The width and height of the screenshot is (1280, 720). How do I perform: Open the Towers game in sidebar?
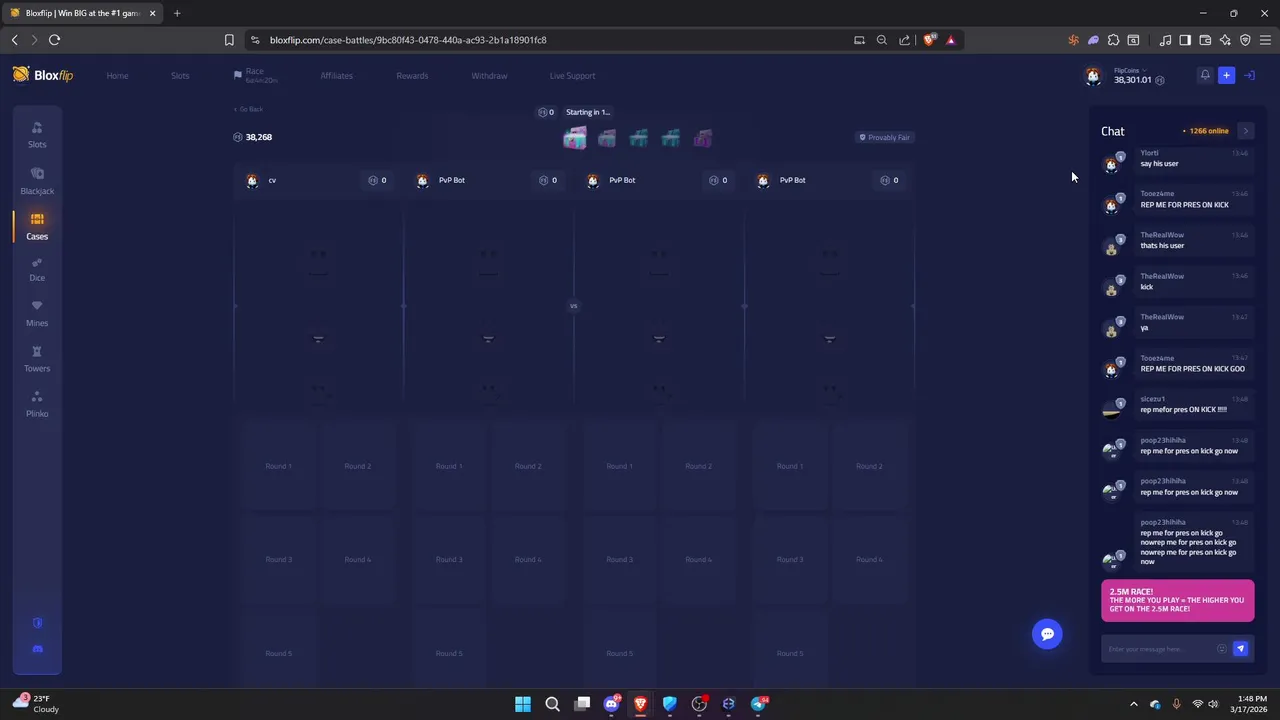click(37, 359)
